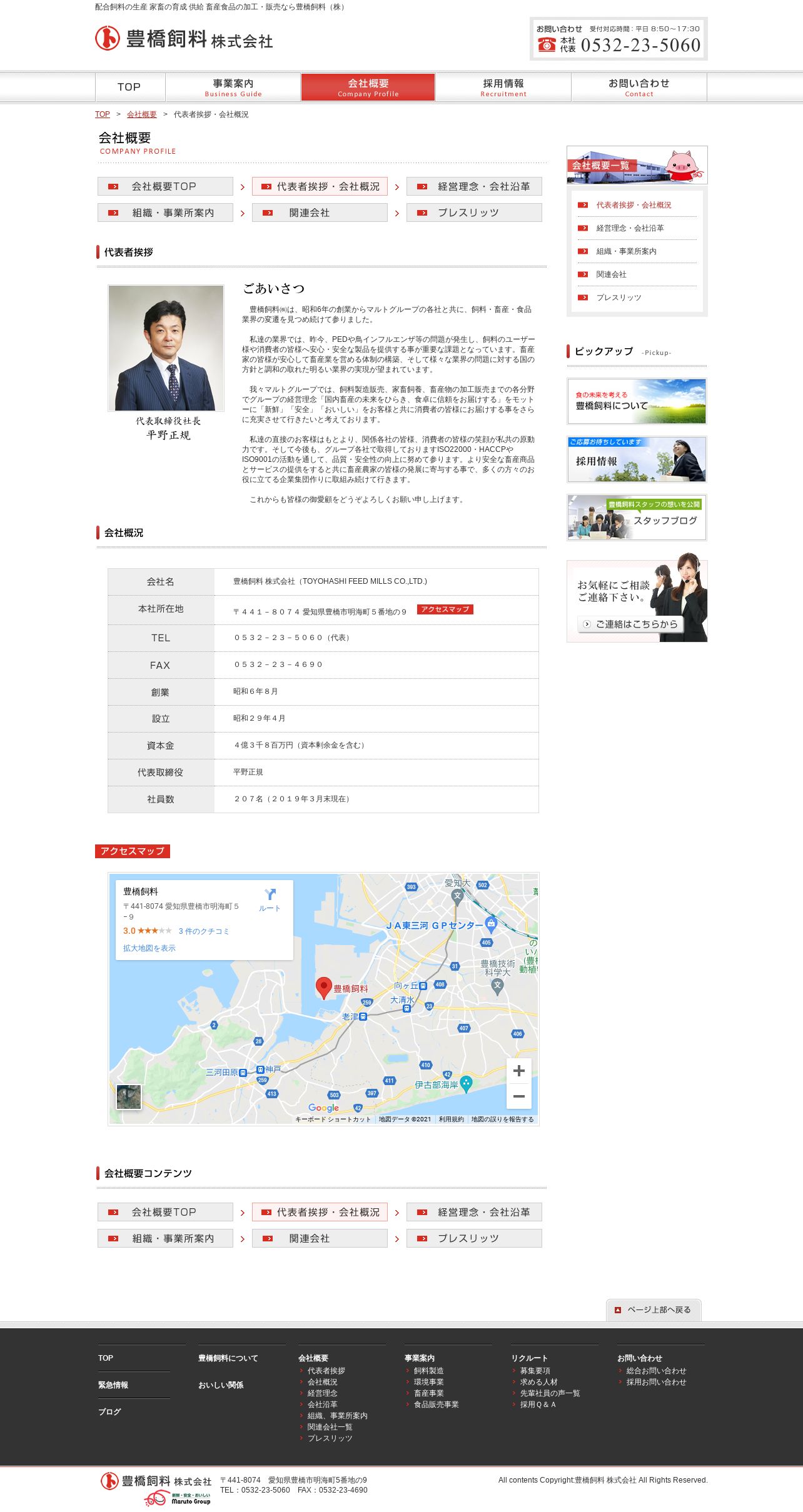Open the お問い合わせ Contact tab
This screenshot has height=1512, width=803.
(639, 87)
